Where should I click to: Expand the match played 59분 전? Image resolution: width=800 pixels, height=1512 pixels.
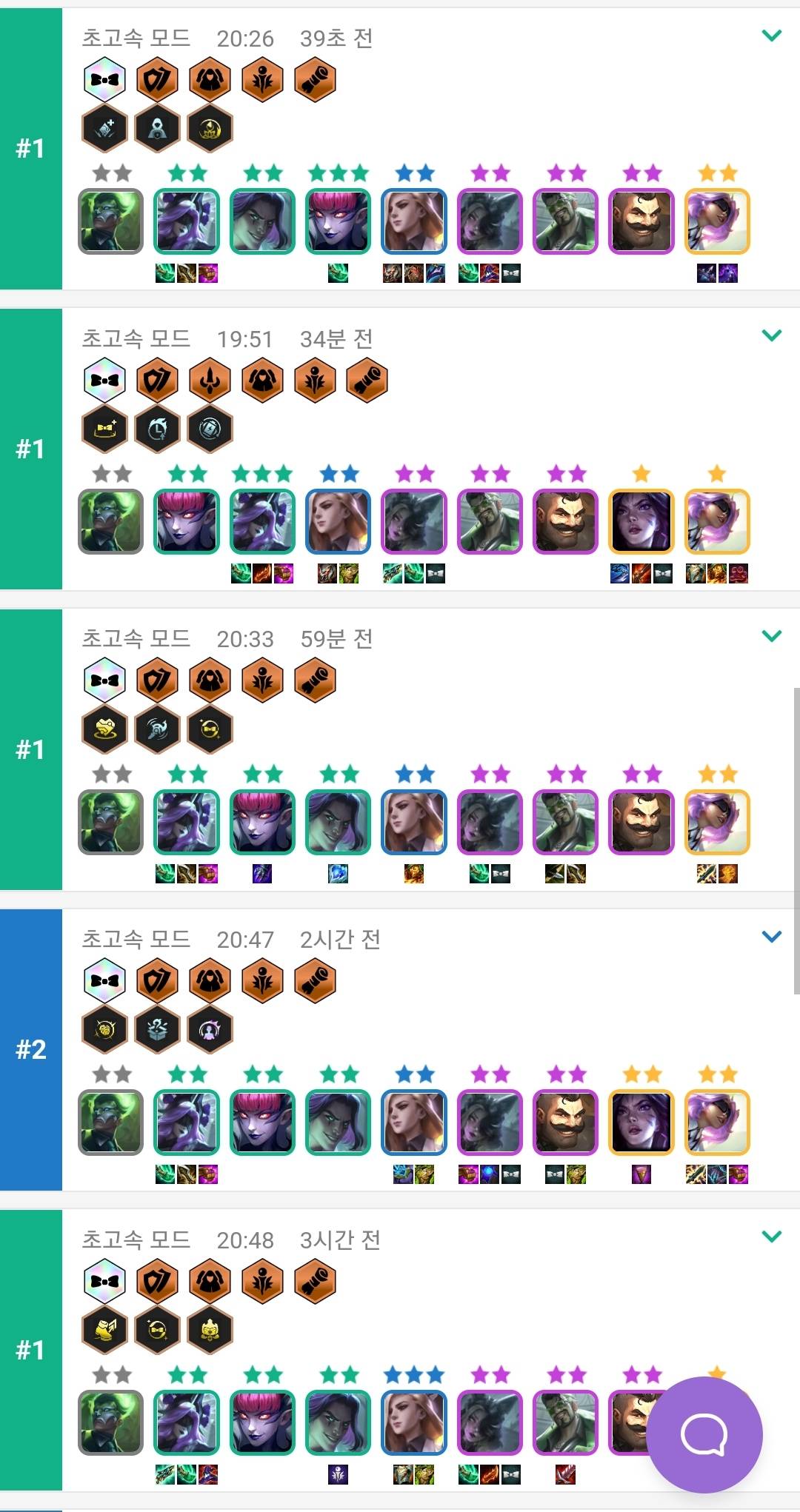(x=772, y=636)
